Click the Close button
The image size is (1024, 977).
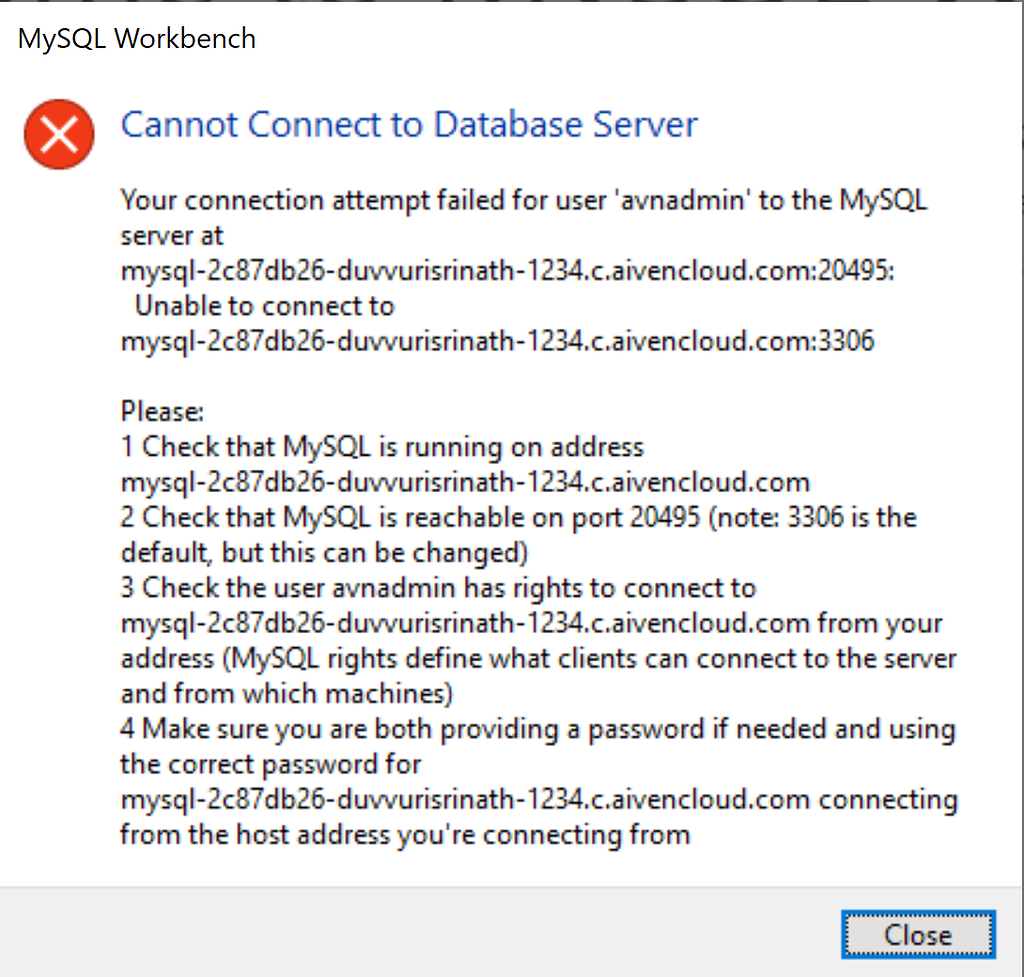(918, 935)
